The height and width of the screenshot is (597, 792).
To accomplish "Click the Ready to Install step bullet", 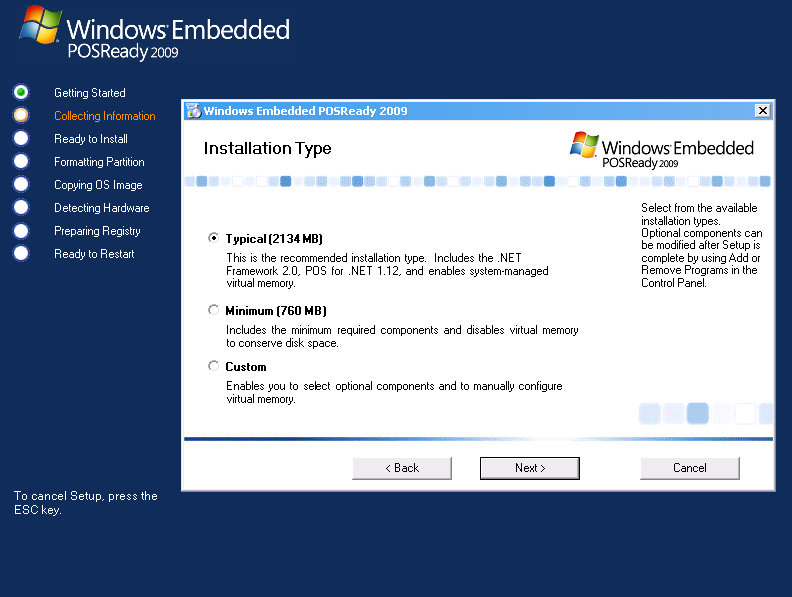I will (x=21, y=138).
